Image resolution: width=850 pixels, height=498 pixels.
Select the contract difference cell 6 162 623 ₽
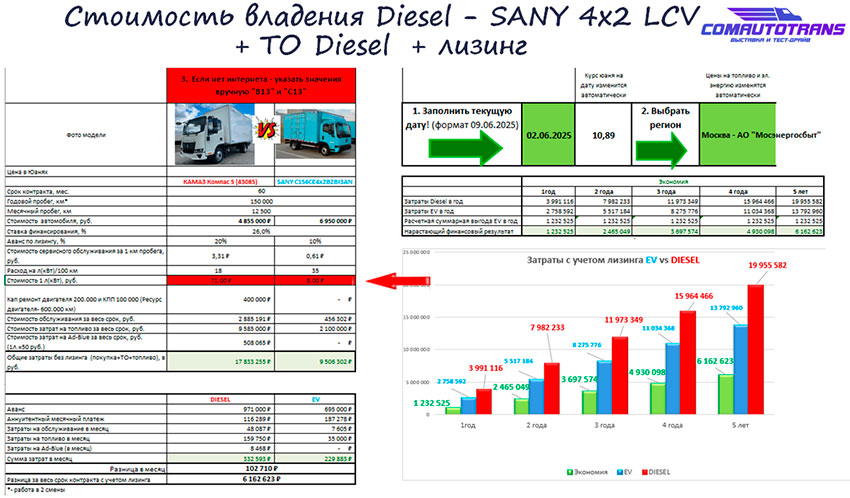pyautogui.click(x=261, y=479)
